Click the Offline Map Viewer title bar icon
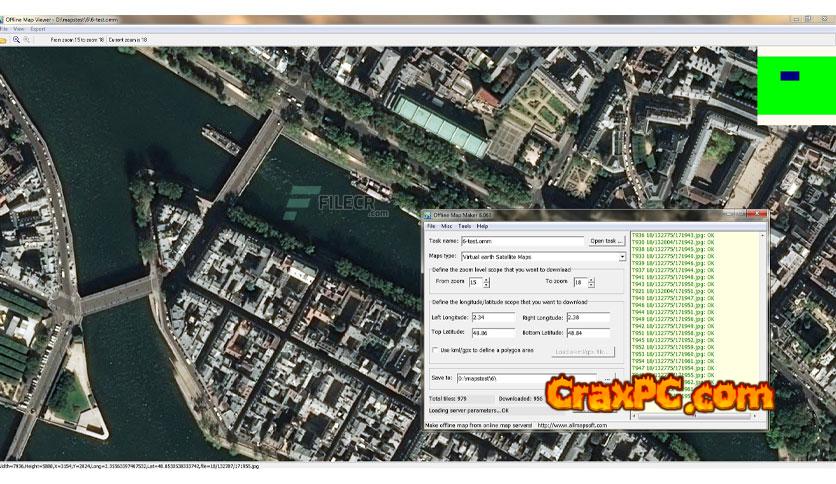Image resolution: width=836 pixels, height=484 pixels. tap(4, 20)
